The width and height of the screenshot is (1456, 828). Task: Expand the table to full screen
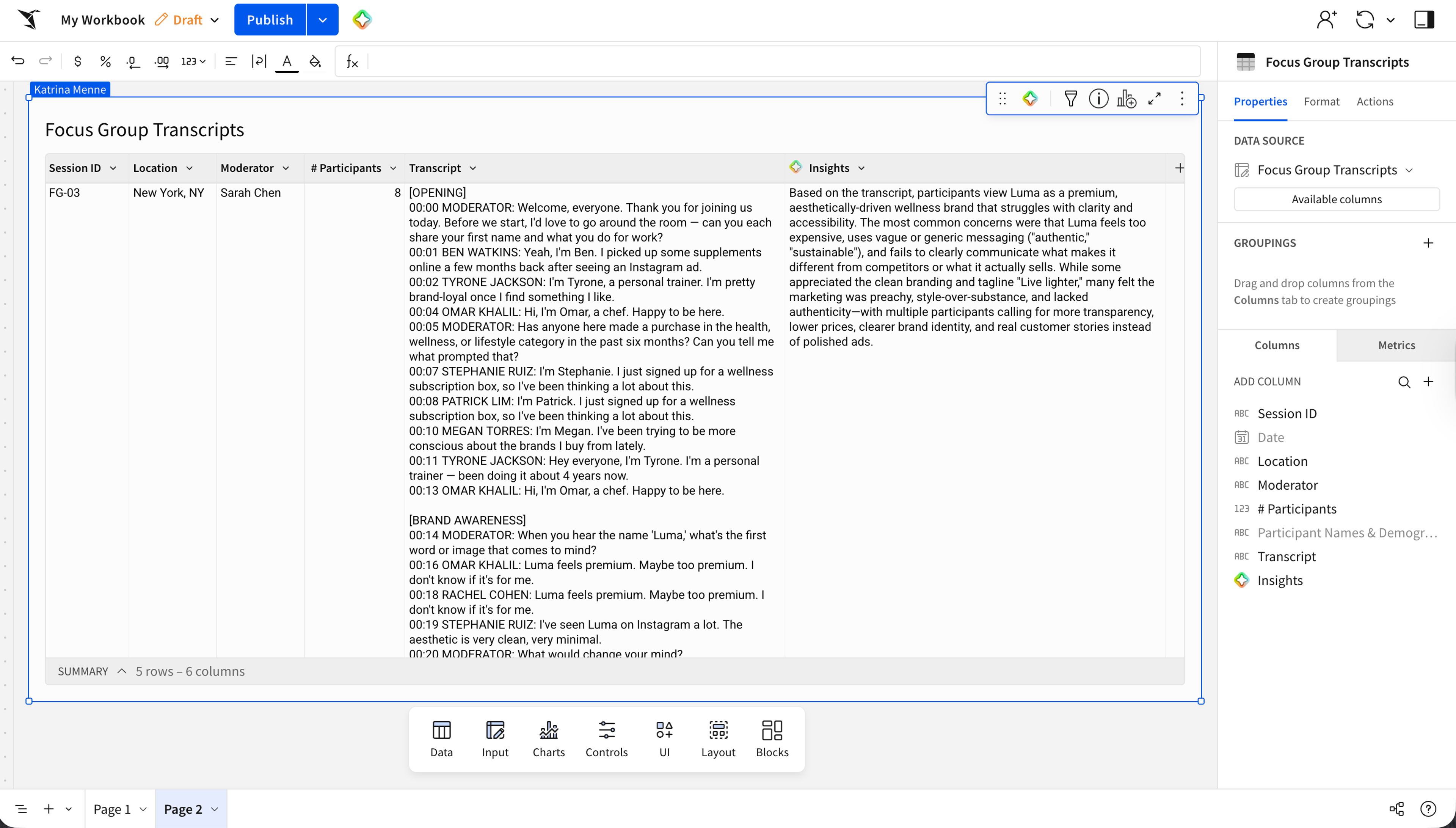(1154, 98)
